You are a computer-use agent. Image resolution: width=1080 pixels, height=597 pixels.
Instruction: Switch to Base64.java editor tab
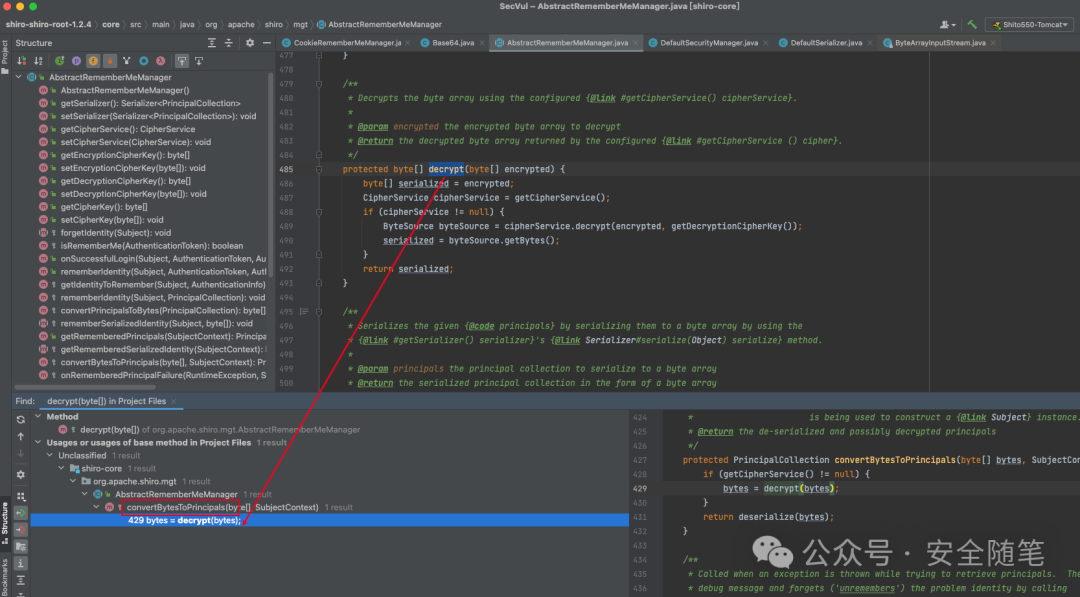coord(453,43)
